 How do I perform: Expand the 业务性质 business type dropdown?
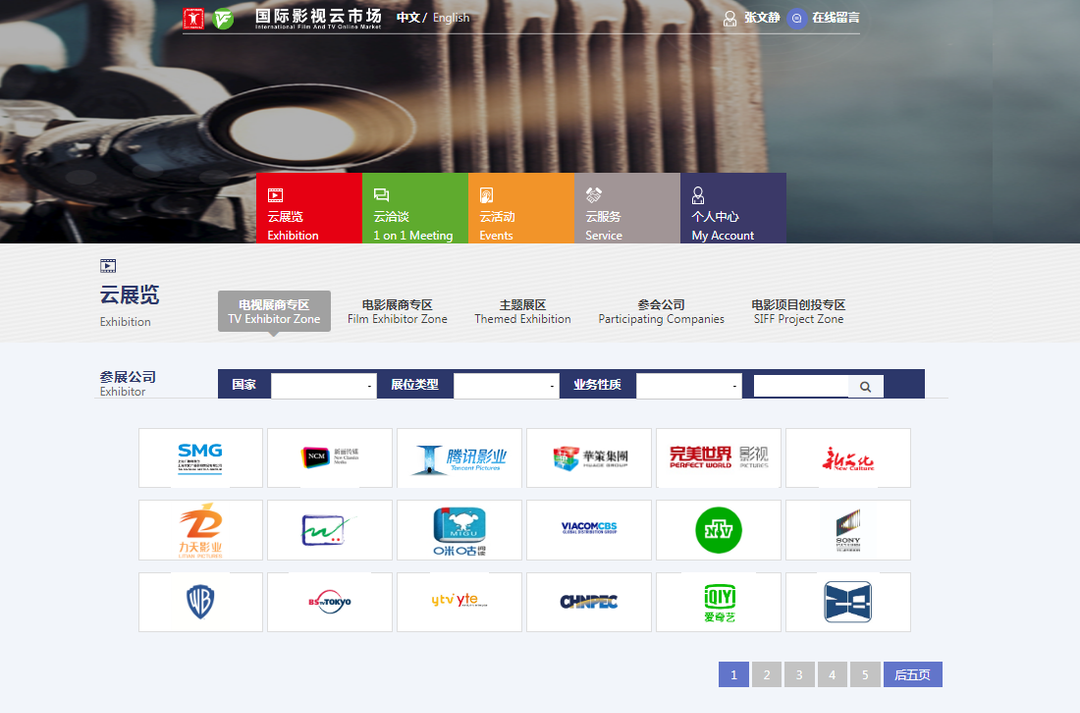[688, 385]
